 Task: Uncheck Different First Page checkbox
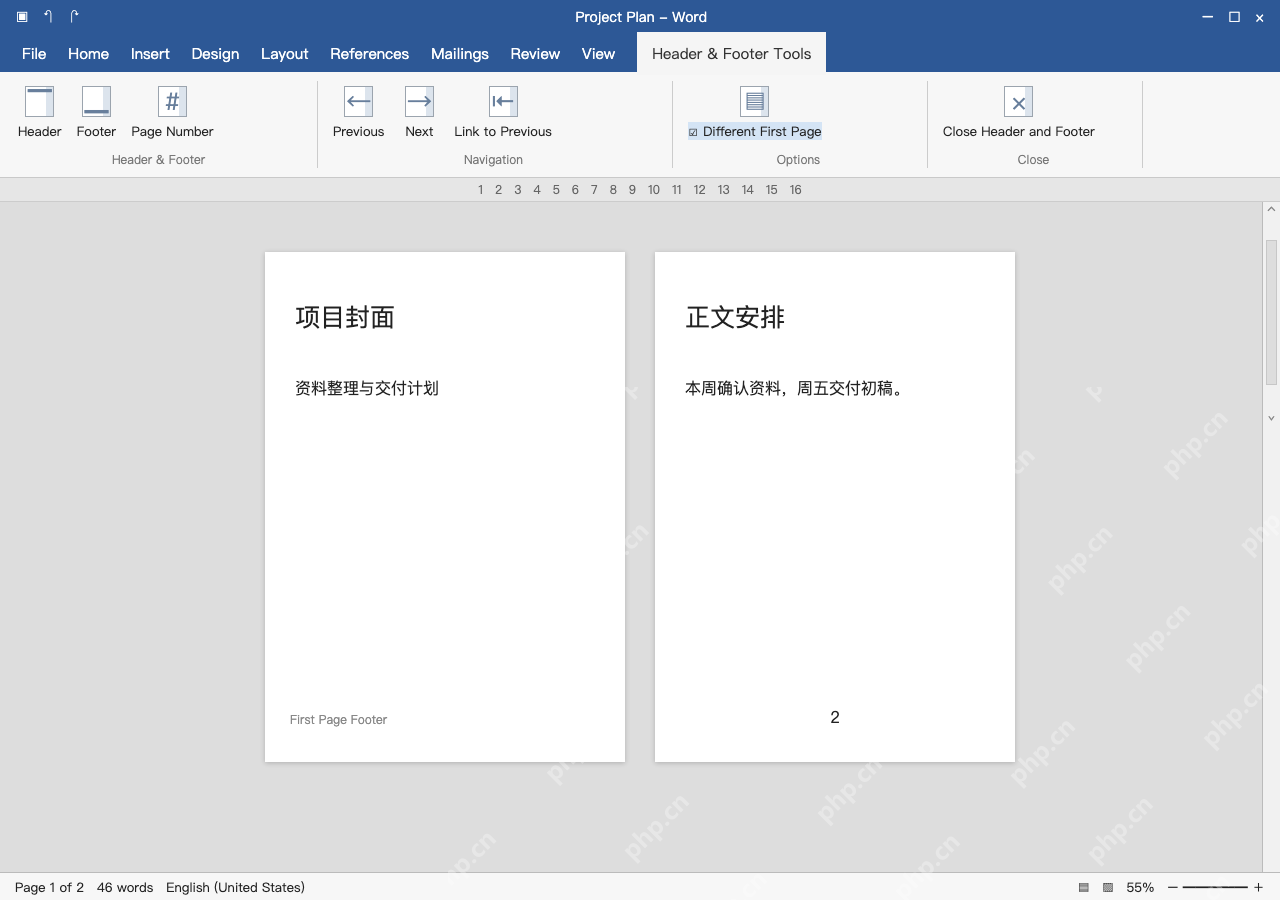[x=693, y=132]
